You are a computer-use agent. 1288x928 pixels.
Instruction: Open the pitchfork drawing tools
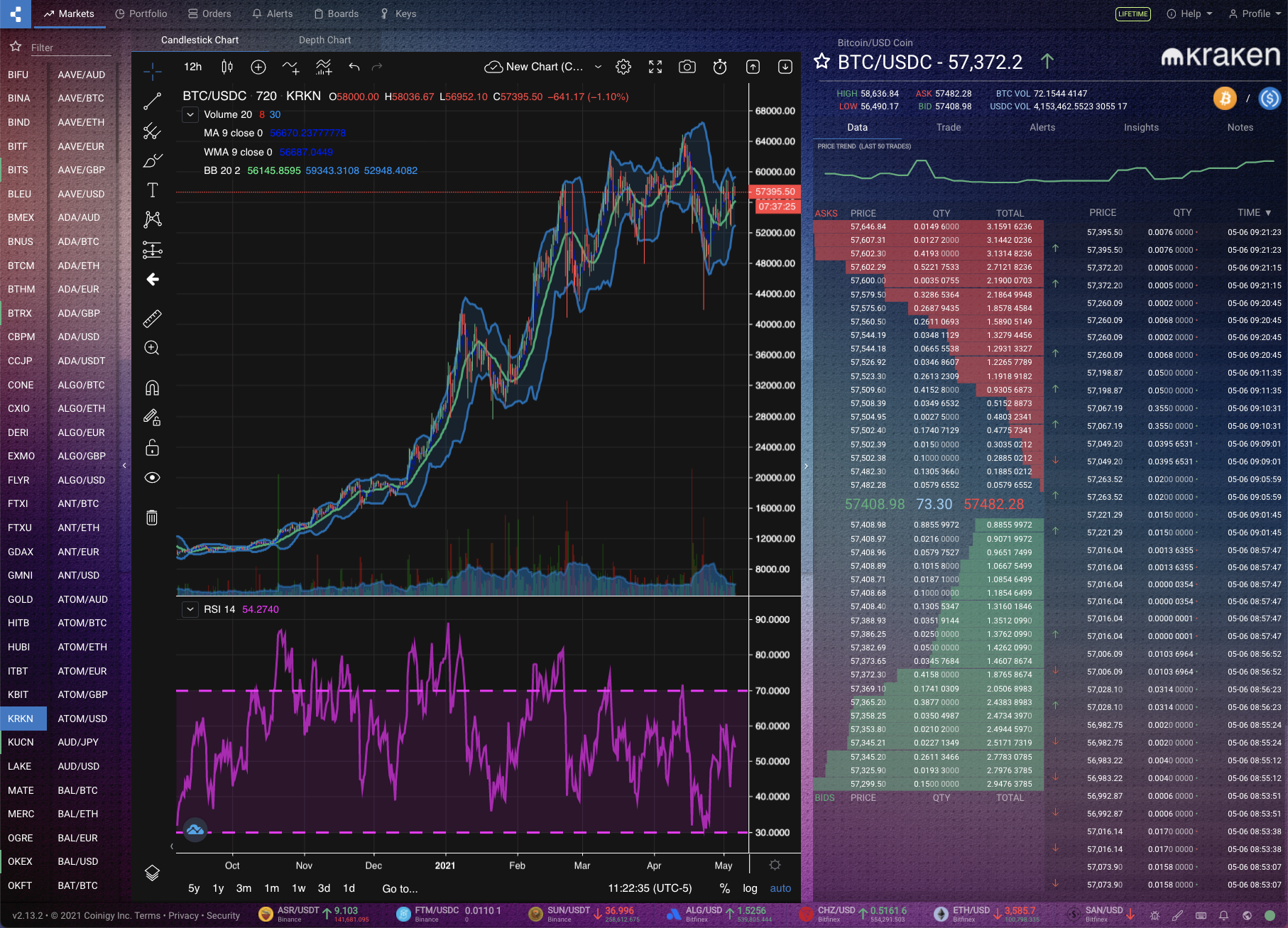pos(152,131)
